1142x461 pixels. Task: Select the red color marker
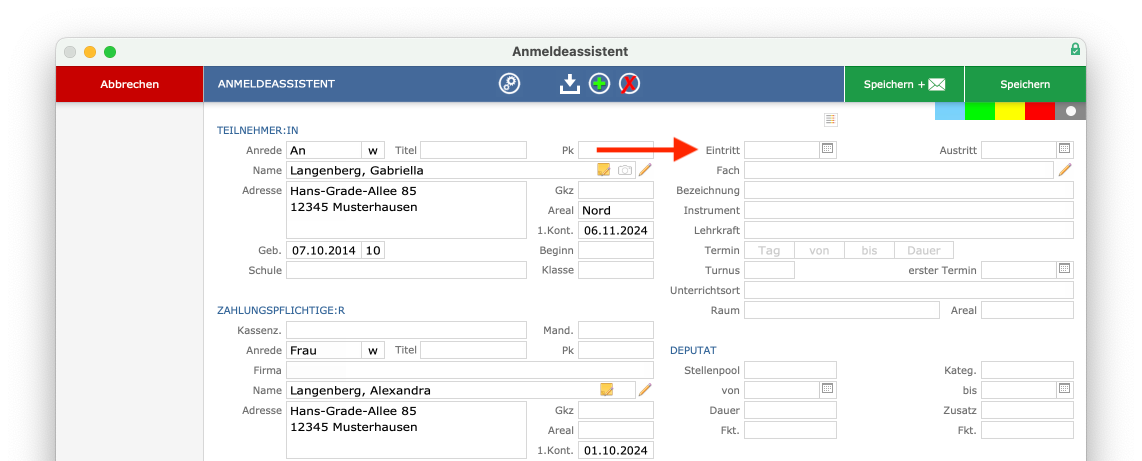coord(1039,111)
